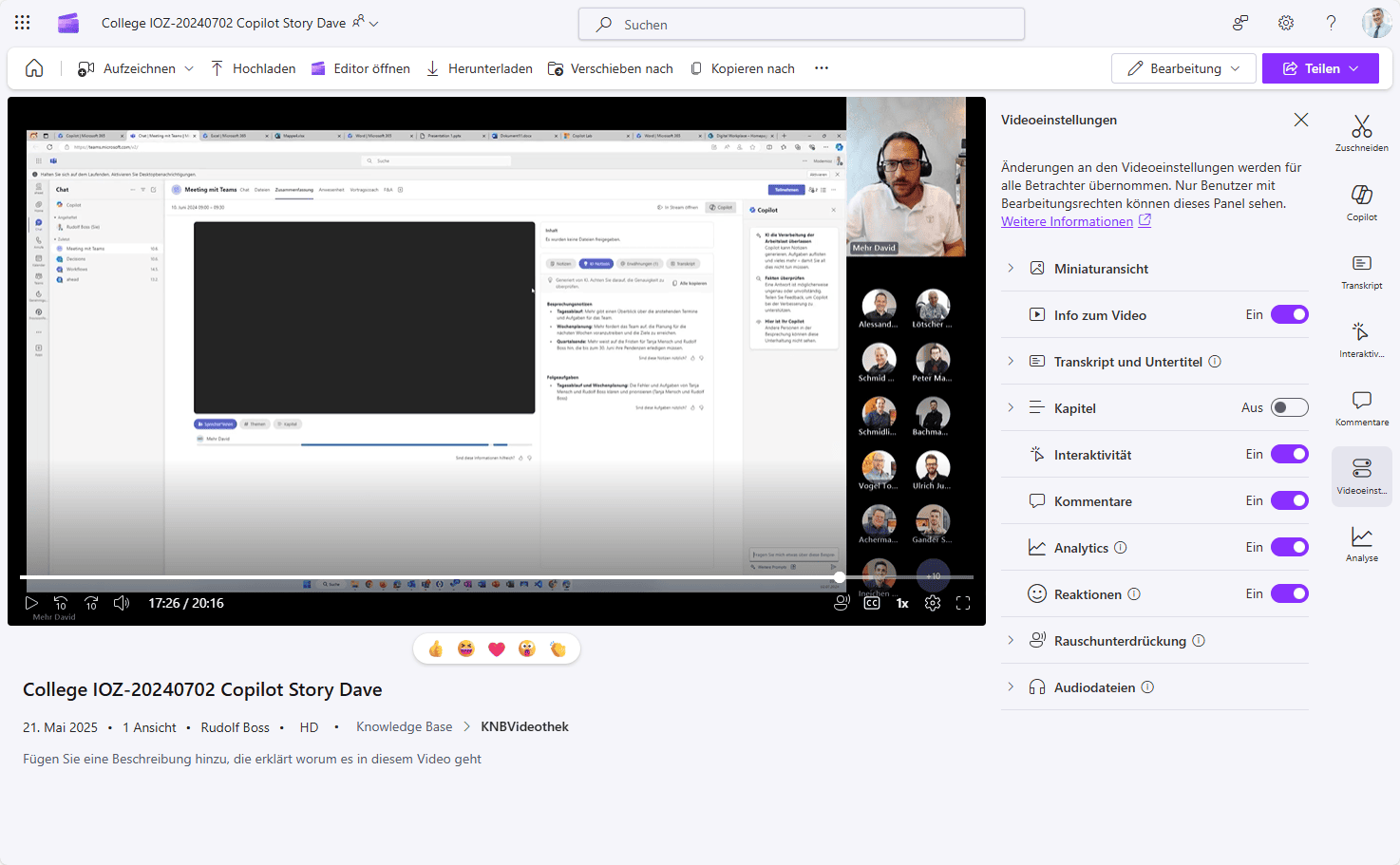This screenshot has height=865, width=1400.
Task: Open the Copilot side panel
Action: [x=1361, y=201]
